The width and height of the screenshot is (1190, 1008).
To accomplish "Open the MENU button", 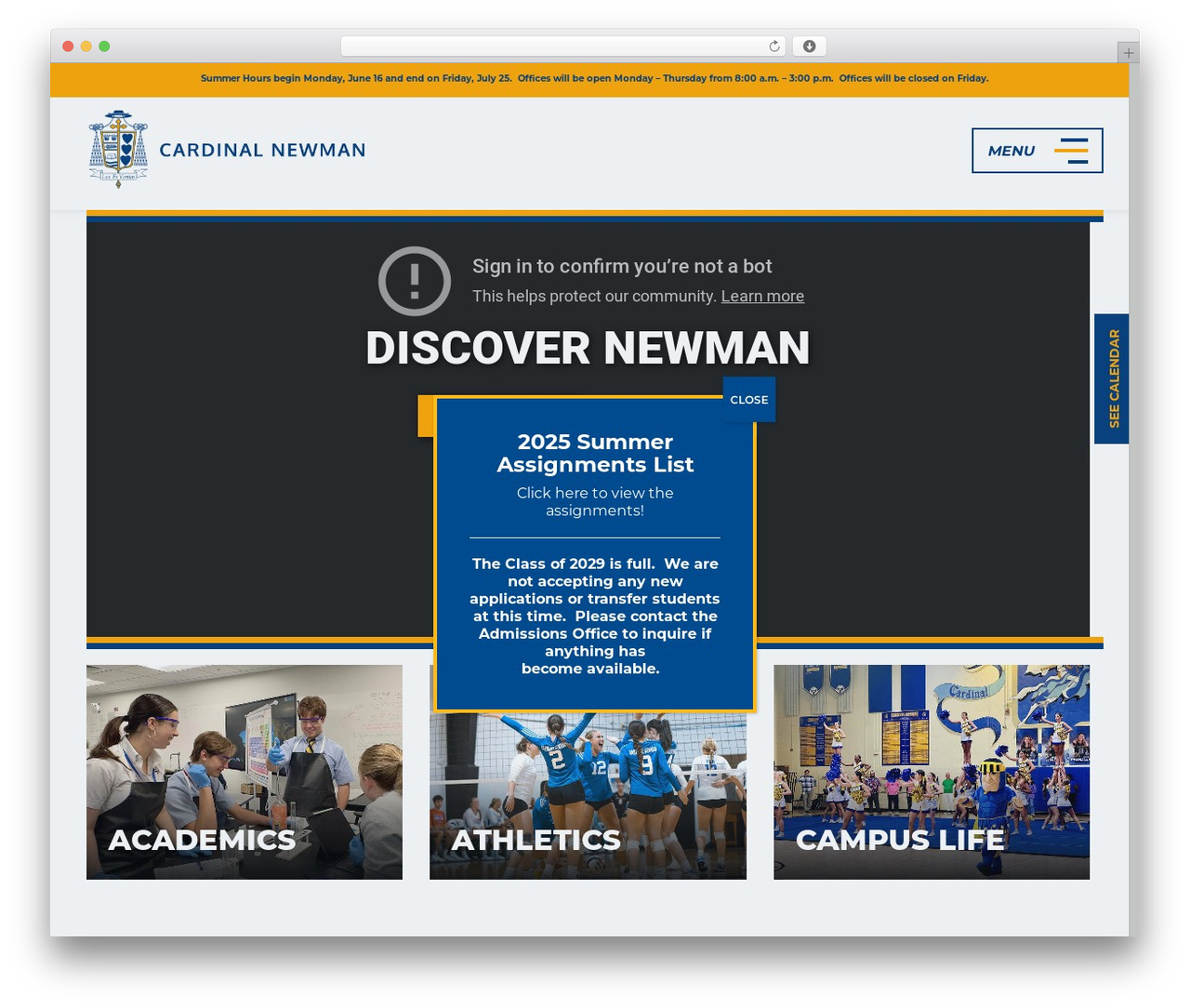I will [1038, 151].
